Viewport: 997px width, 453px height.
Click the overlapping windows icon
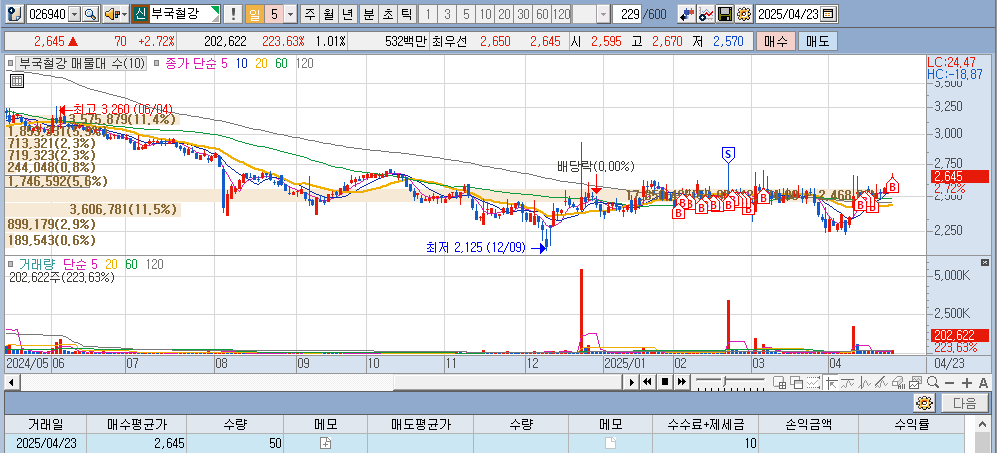(796, 382)
